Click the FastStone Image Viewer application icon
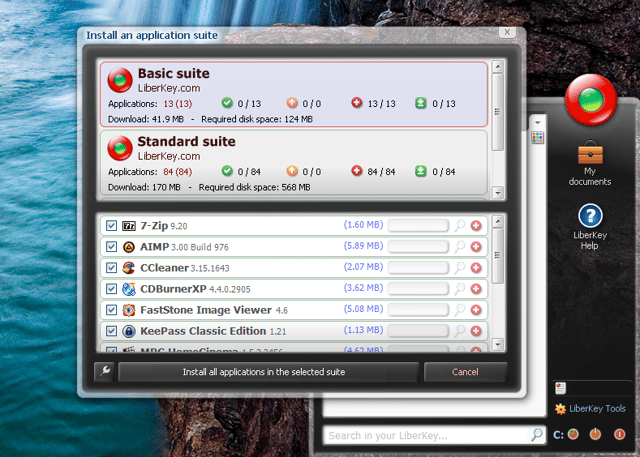 click(x=129, y=310)
